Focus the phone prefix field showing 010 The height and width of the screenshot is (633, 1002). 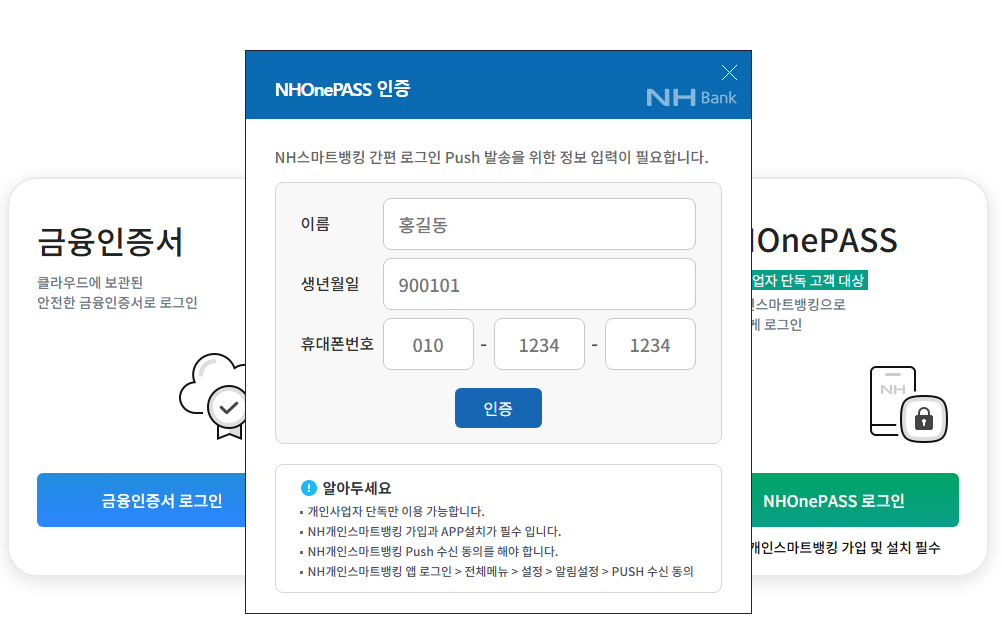[428, 344]
